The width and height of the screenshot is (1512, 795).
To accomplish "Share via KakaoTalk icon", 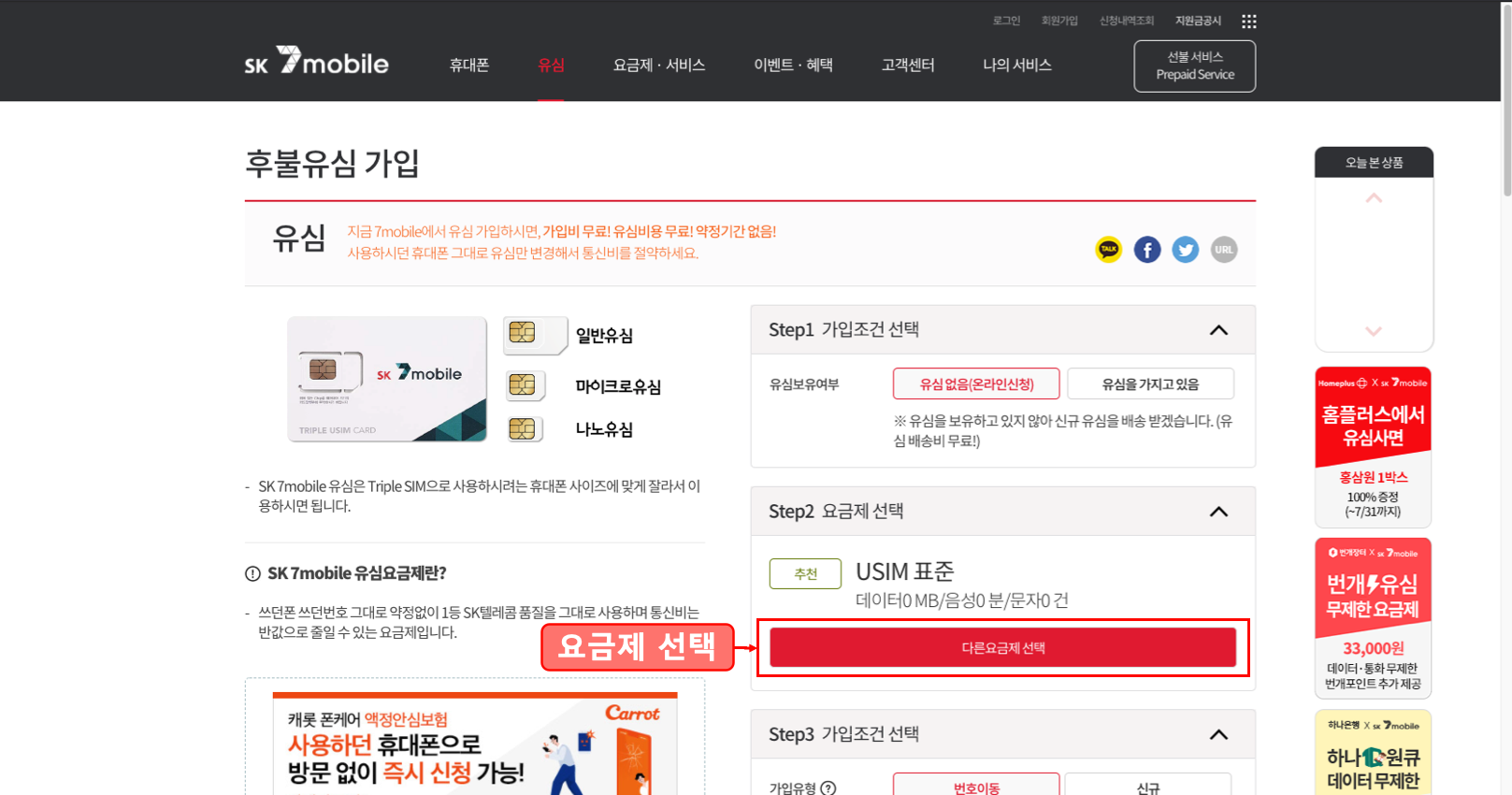I will 1108,250.
